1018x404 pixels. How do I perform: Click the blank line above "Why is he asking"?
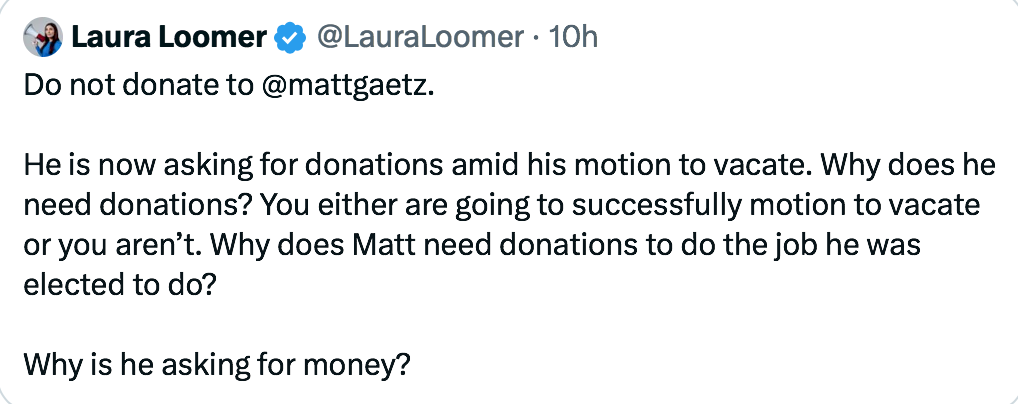(300, 320)
